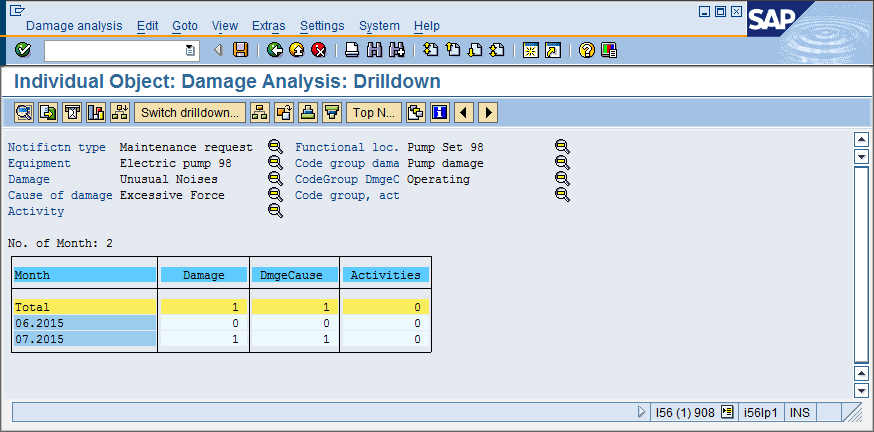Open the bar chart graphics icon
This screenshot has height=432, width=874.
pyautogui.click(x=96, y=113)
